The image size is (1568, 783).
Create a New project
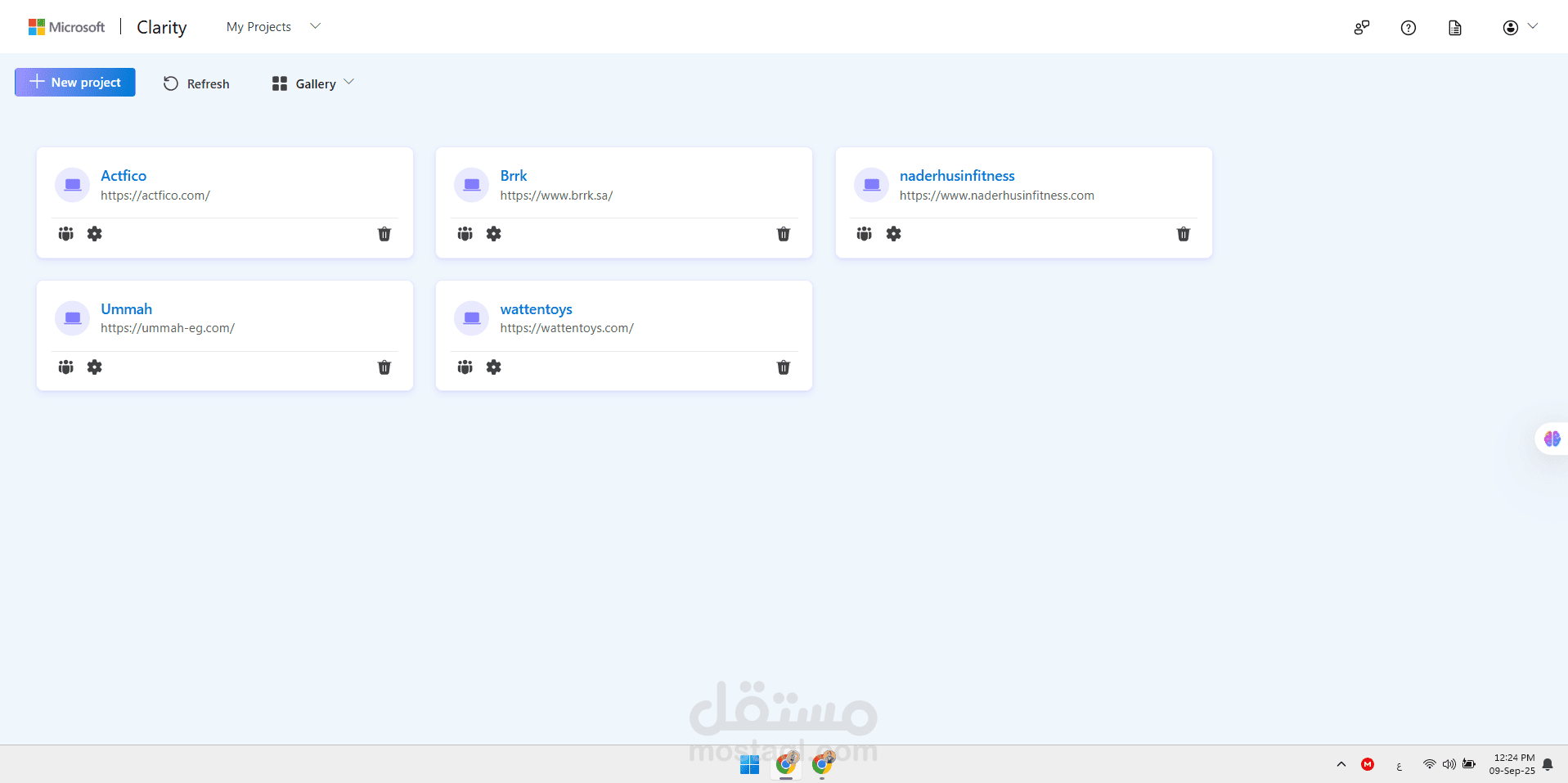tap(75, 82)
